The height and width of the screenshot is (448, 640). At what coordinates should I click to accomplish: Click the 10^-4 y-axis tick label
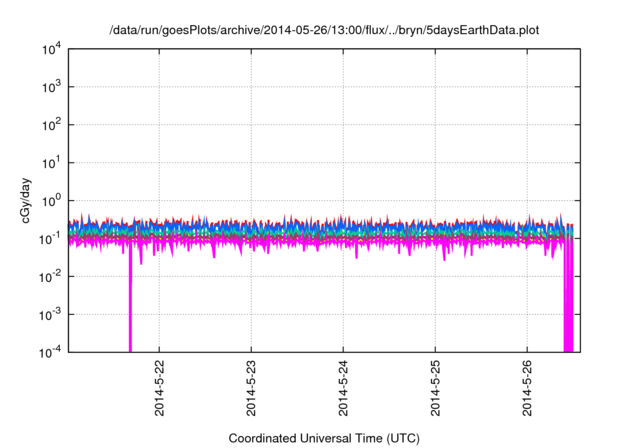50,352
